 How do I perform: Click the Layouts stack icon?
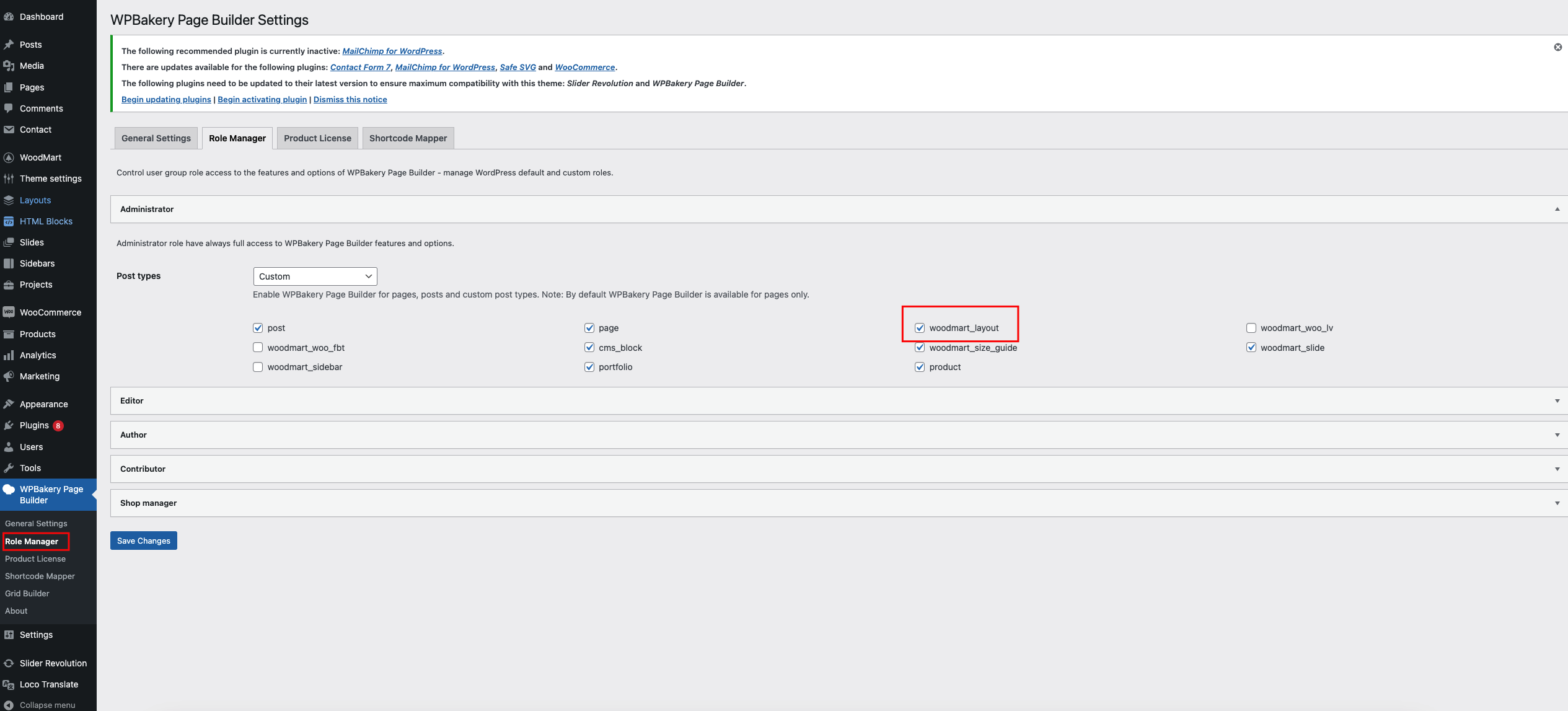coord(9,200)
